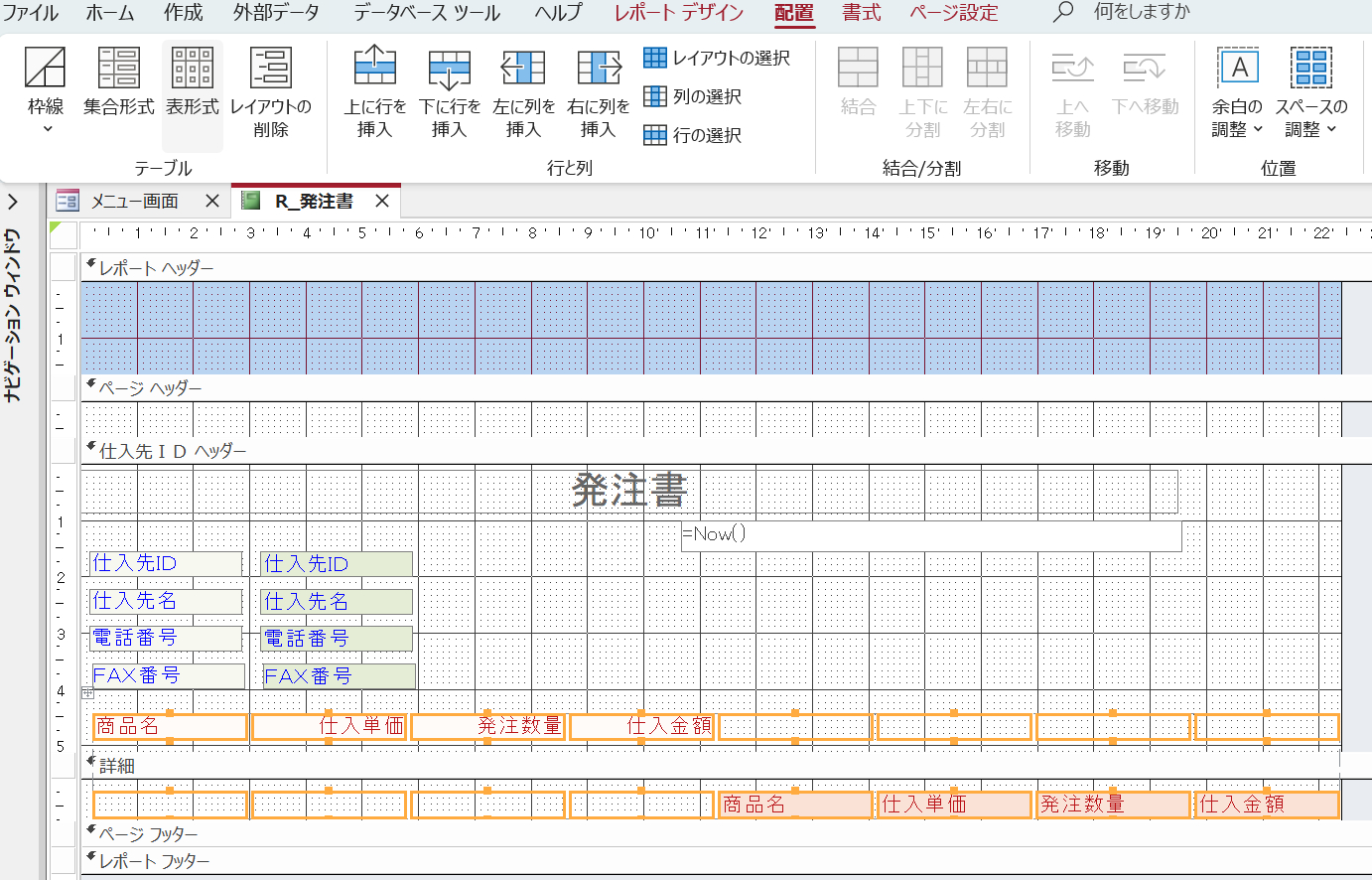Viewport: 1372px width, 880px height.
Task: Insert a row below with 下に行を挿入
Action: 450,92
